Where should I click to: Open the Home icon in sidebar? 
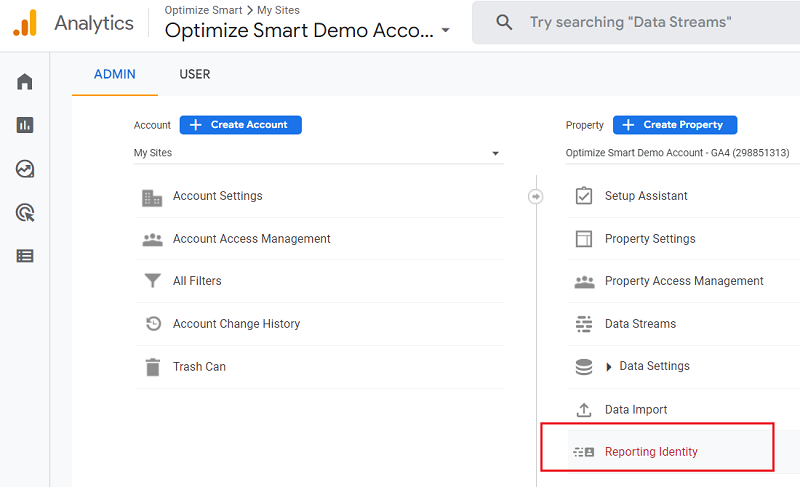tap(24, 82)
